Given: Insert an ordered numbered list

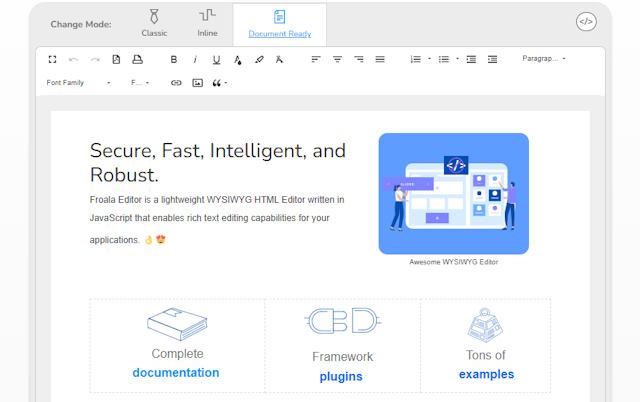Looking at the screenshot, I should [416, 60].
